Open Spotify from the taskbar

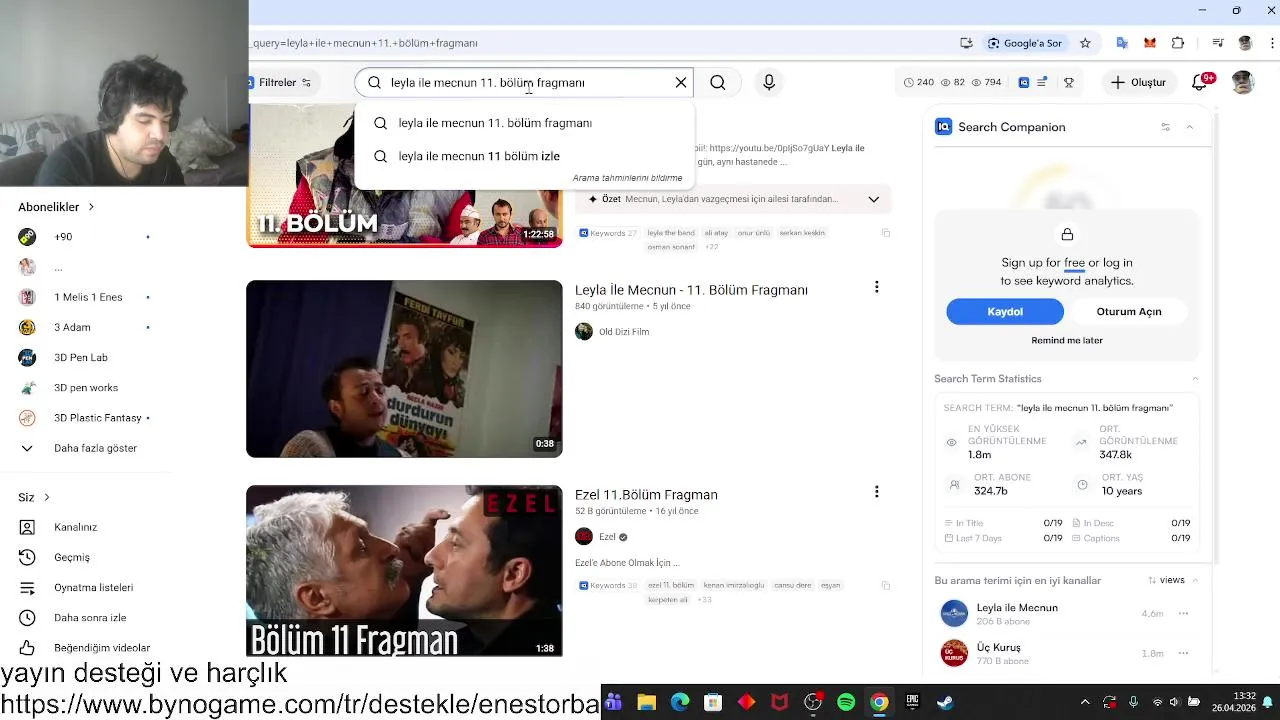click(x=846, y=702)
